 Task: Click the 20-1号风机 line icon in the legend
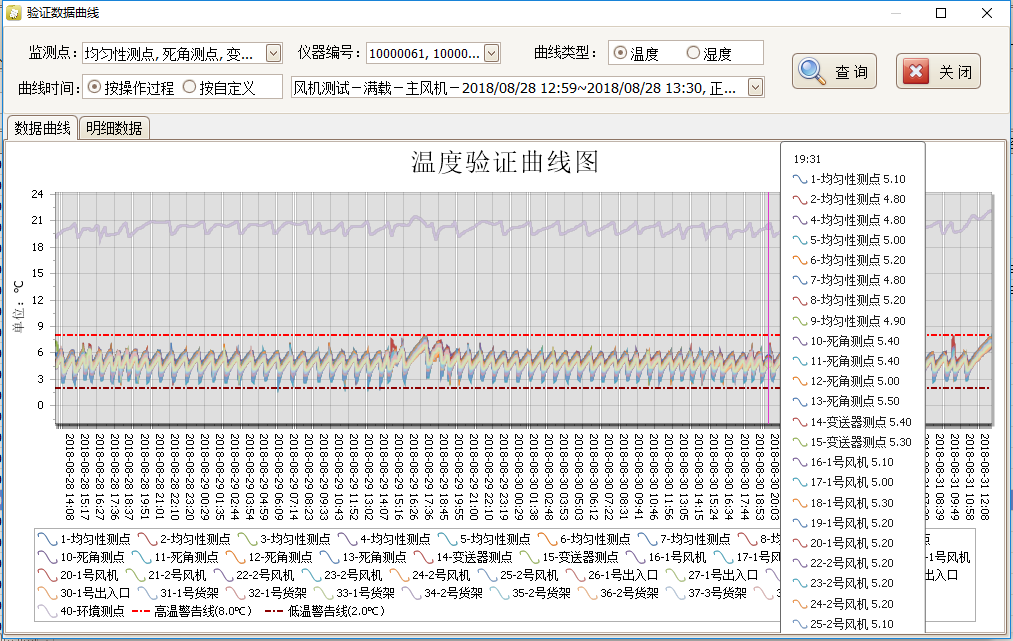[x=47, y=575]
